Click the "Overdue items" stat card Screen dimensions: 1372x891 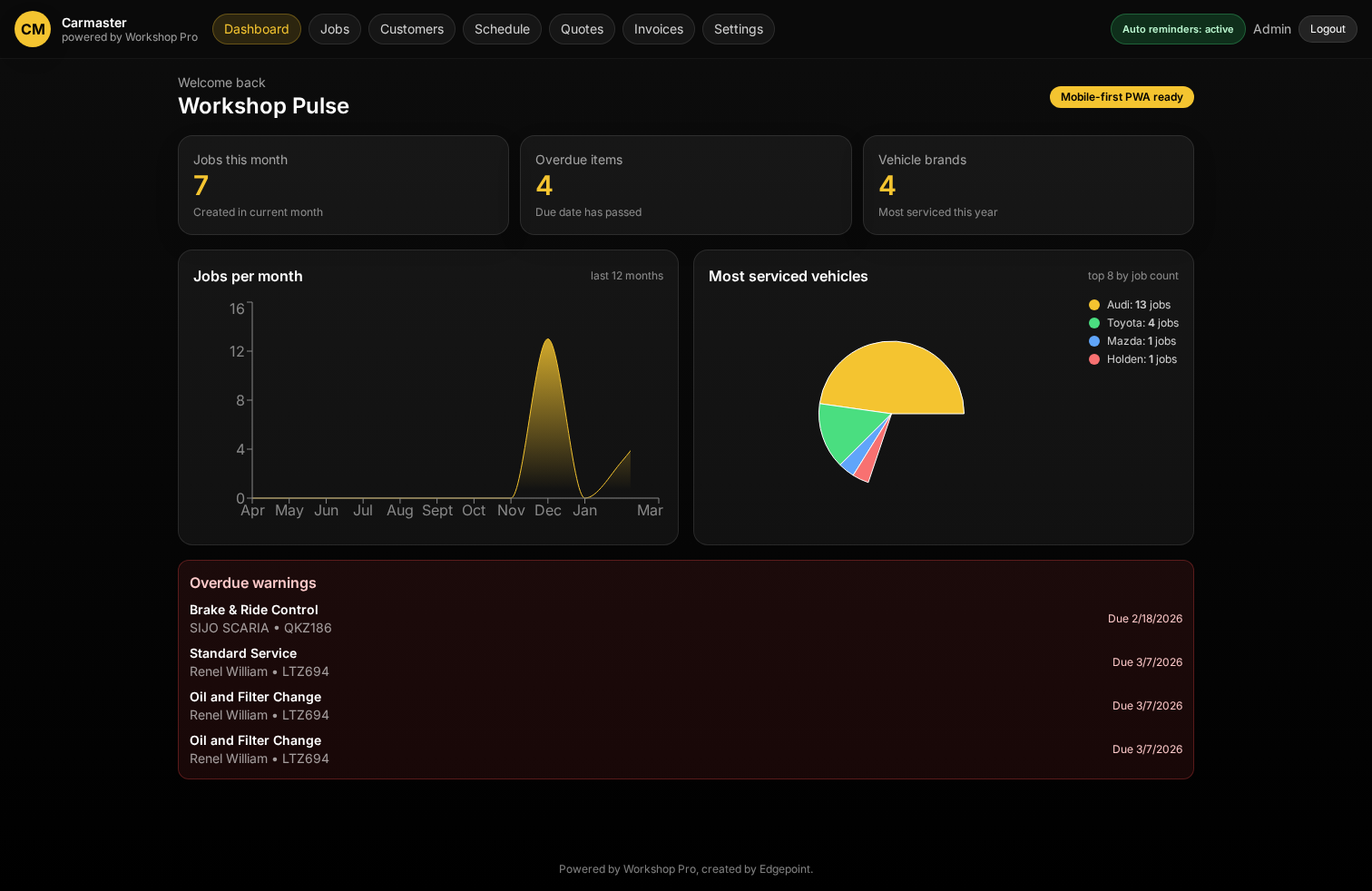pos(685,184)
